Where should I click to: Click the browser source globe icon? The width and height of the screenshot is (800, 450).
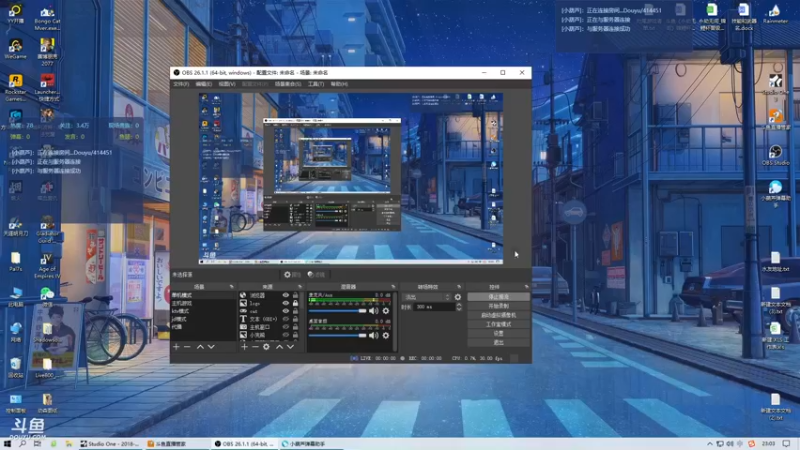[243, 295]
